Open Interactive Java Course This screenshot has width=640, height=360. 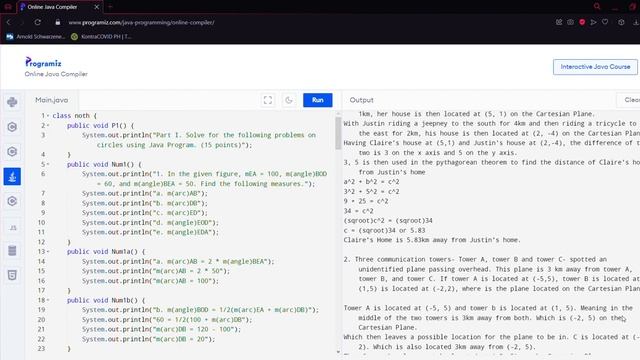(595, 67)
